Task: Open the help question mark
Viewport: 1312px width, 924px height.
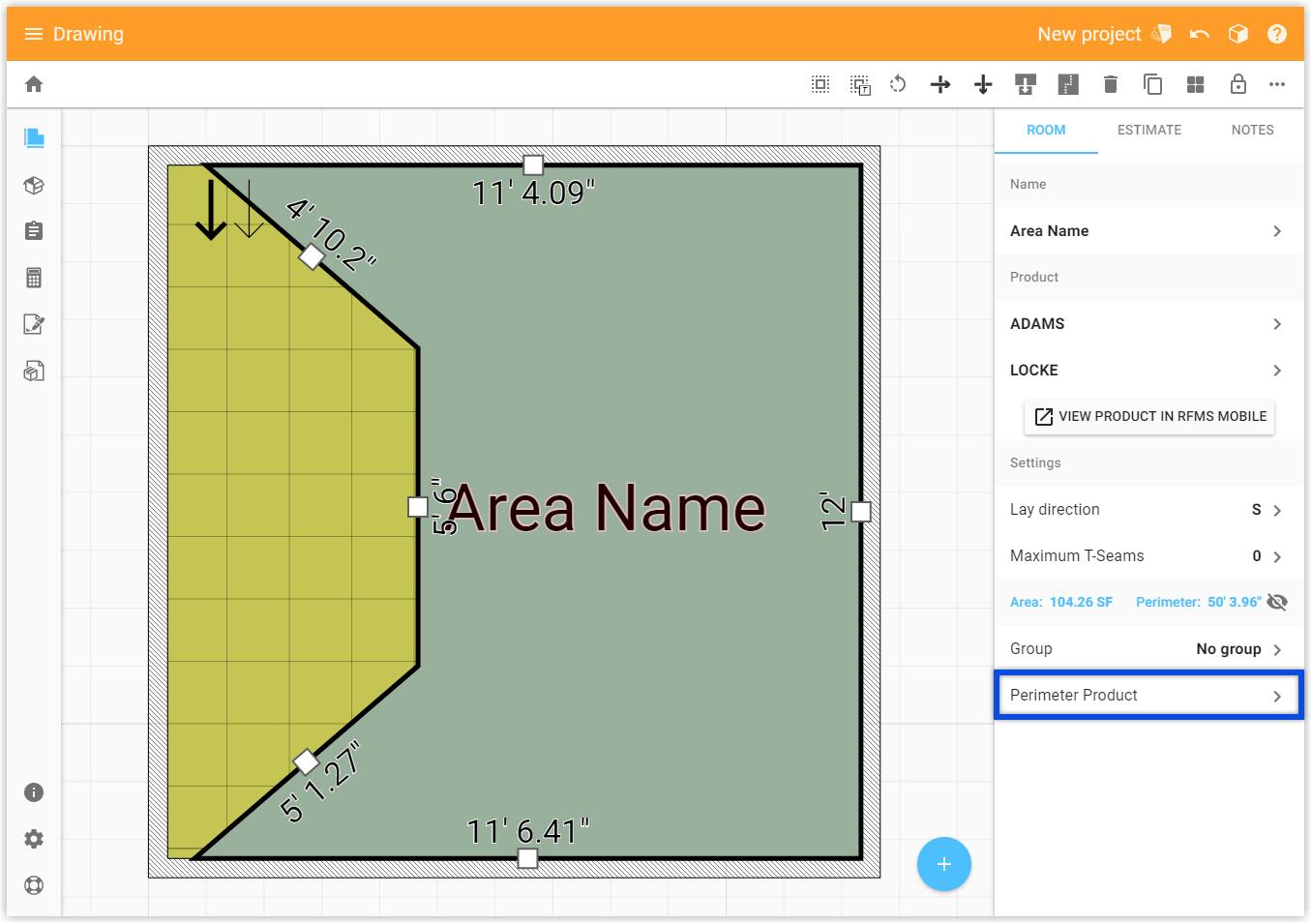Action: 1277,34
